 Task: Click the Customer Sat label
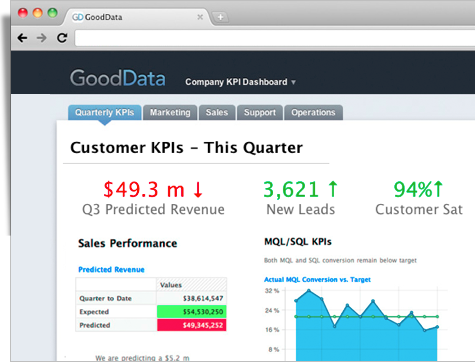coord(419,209)
